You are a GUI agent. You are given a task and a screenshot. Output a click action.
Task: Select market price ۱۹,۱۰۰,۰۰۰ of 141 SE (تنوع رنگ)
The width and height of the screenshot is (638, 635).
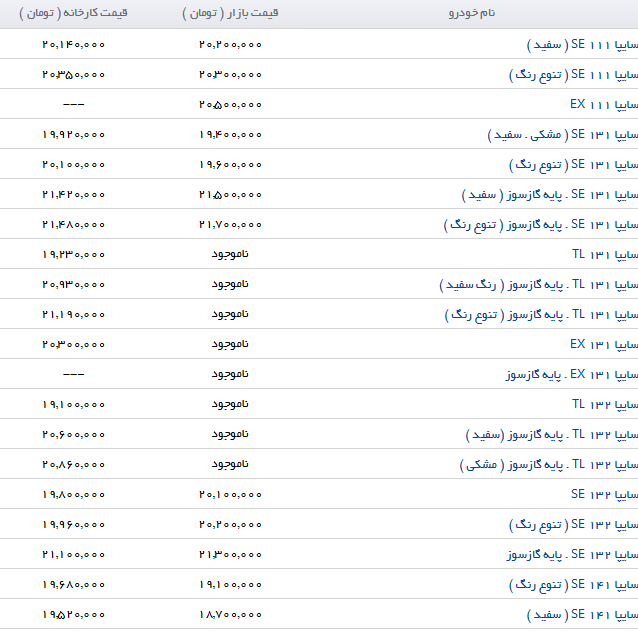[230, 585]
